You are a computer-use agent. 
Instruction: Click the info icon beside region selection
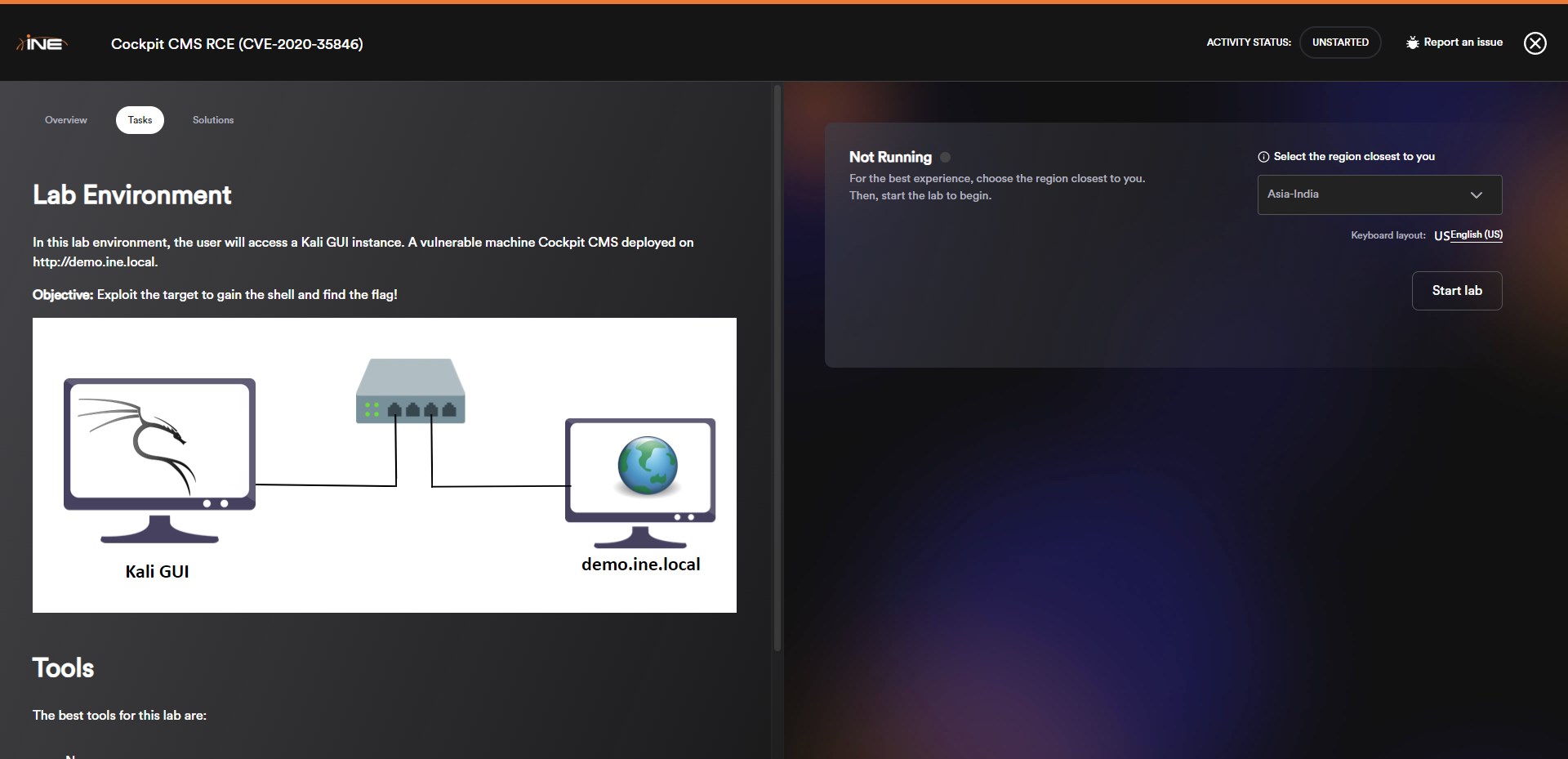tap(1263, 157)
